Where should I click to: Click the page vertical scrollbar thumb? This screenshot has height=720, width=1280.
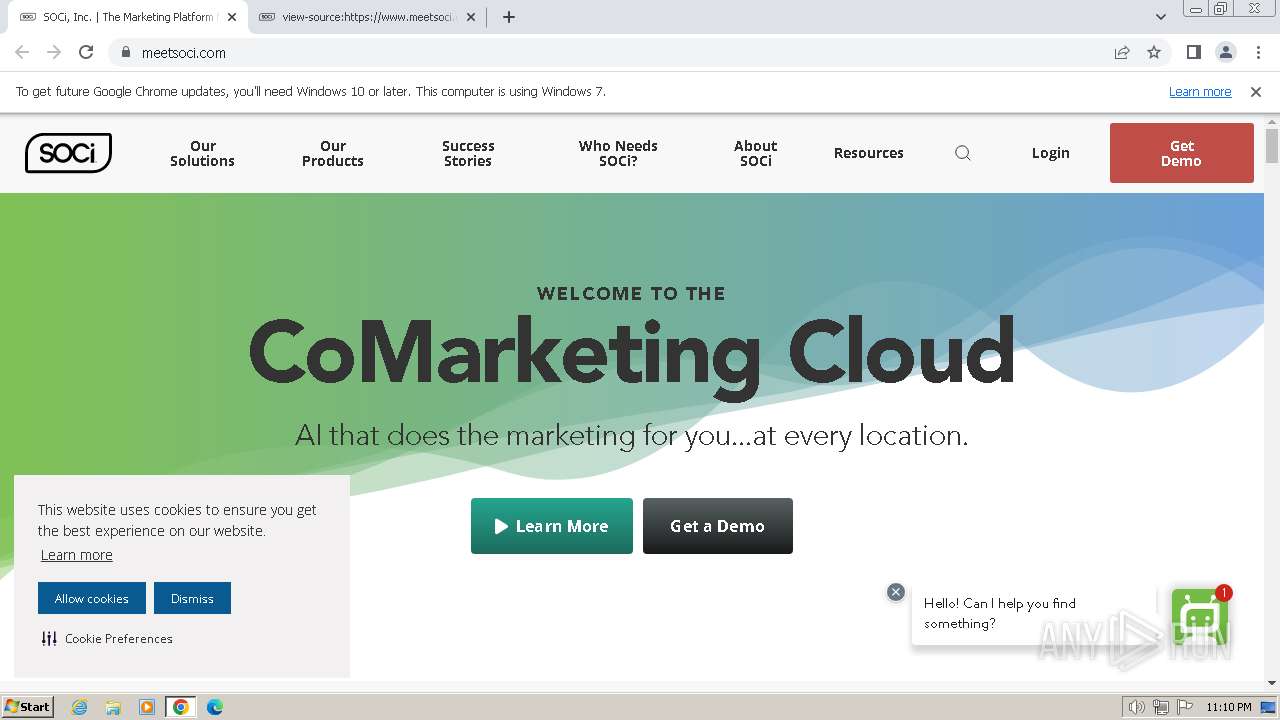[1272, 145]
